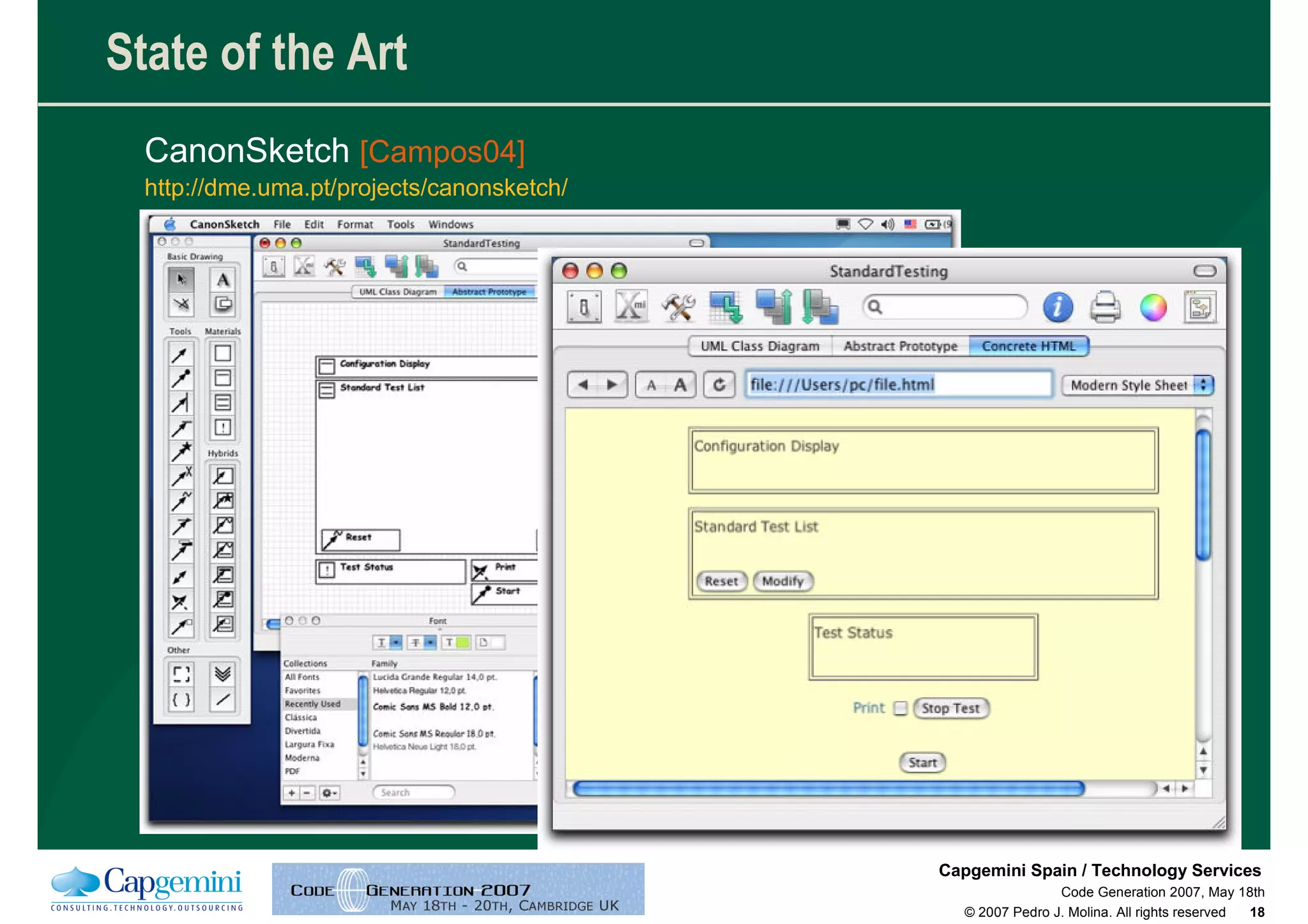Click the browser back arrow
This screenshot has height=924, width=1308.
point(582,385)
